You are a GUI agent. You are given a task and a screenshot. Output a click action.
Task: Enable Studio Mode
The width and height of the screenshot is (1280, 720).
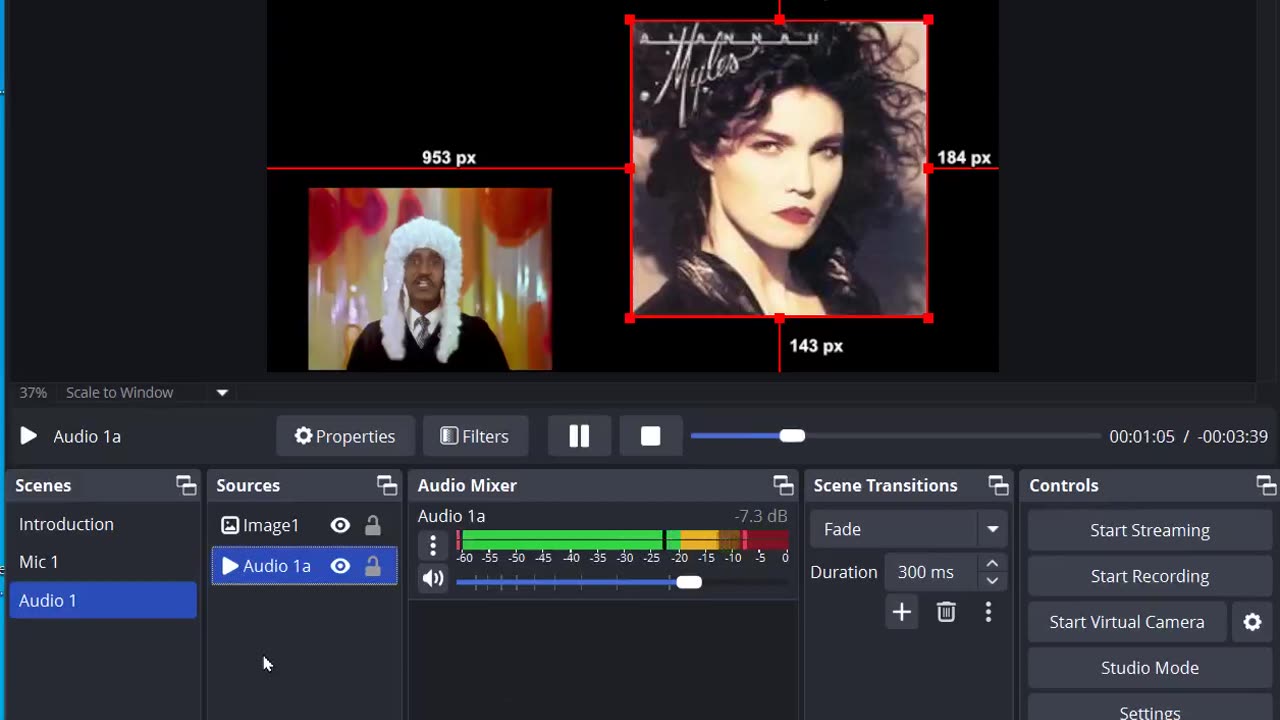coord(1150,668)
